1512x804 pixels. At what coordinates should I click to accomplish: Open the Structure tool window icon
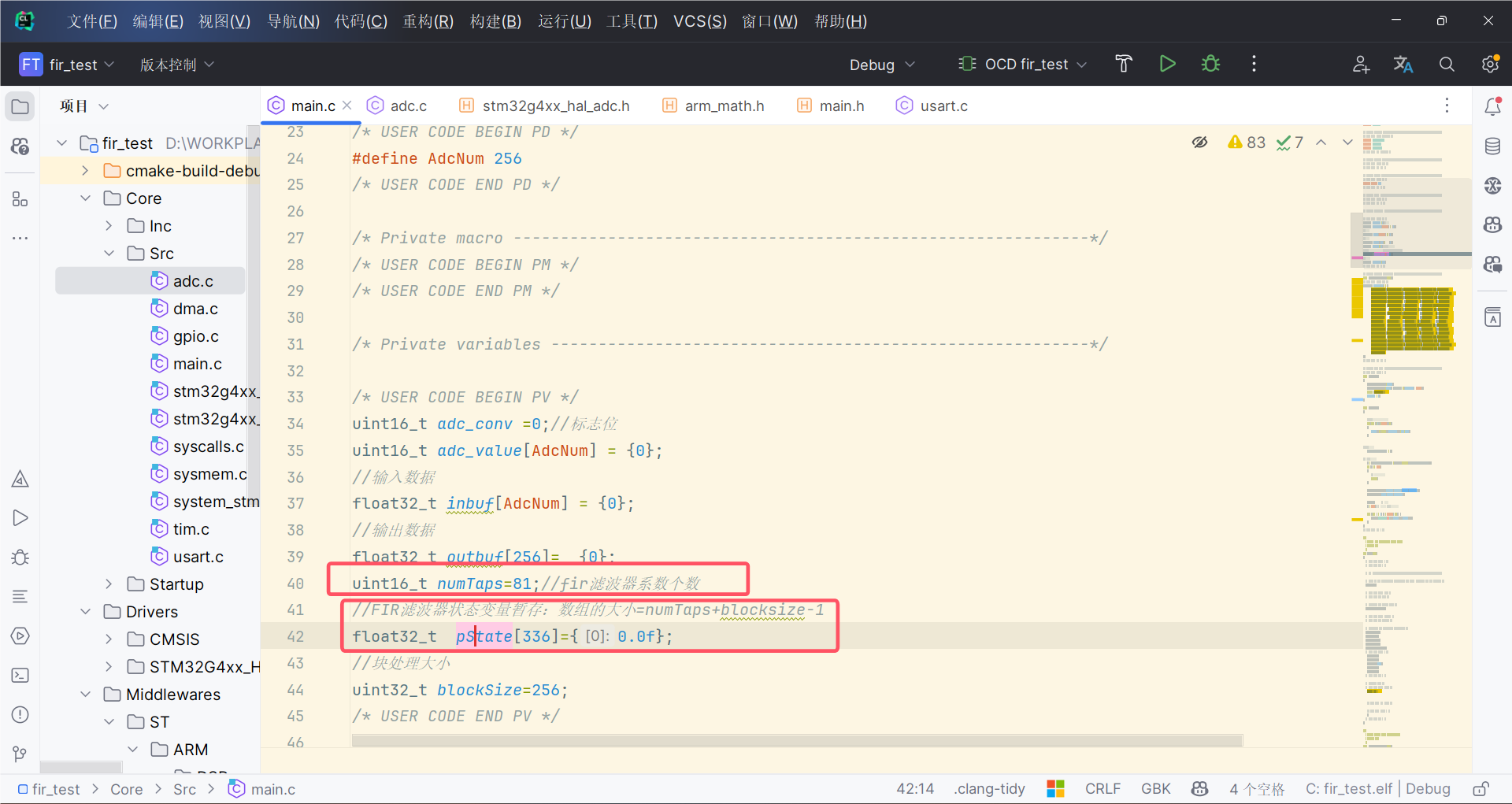click(x=20, y=199)
